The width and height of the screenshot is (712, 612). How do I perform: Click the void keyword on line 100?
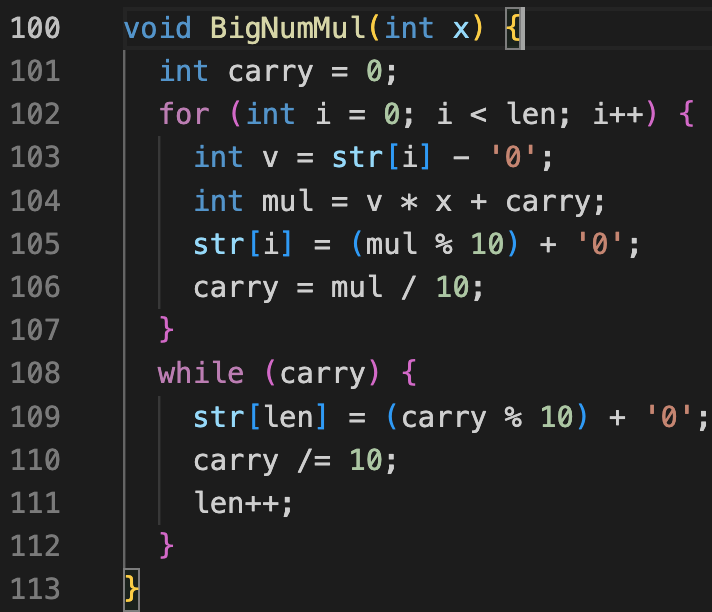point(159,28)
